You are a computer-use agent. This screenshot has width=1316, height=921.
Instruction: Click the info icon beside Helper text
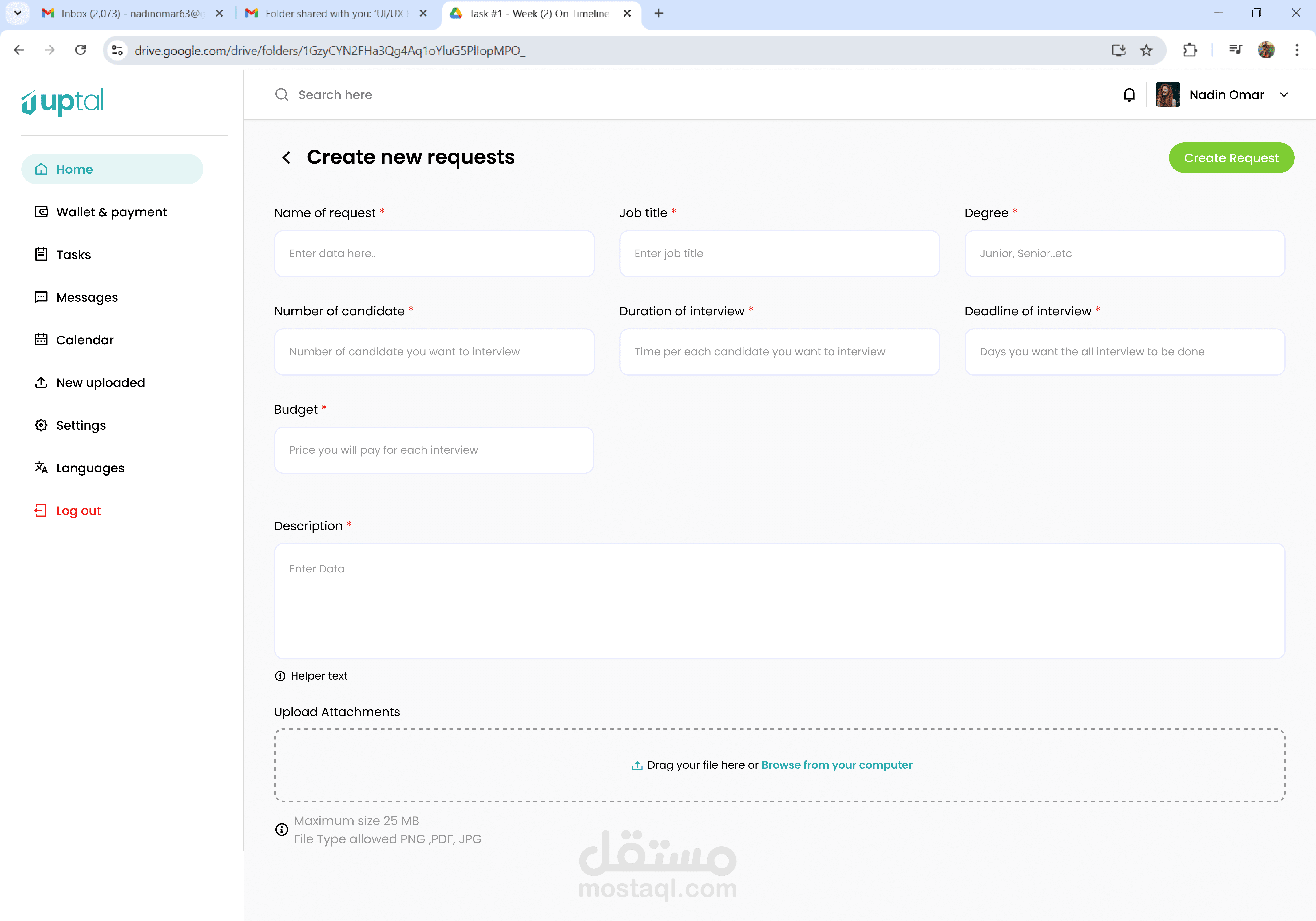280,676
